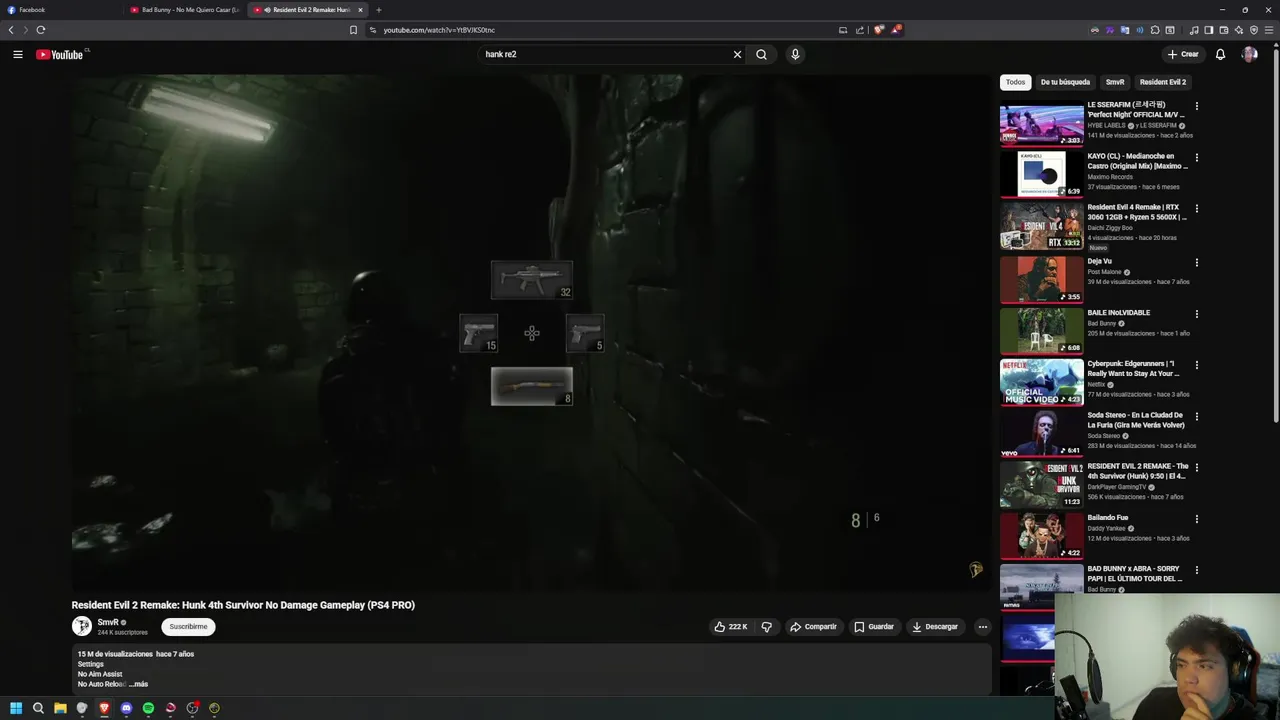Open Bailando Fue Daddy Yankee thumbnail
Image resolution: width=1280 pixels, height=720 pixels.
1041,535
